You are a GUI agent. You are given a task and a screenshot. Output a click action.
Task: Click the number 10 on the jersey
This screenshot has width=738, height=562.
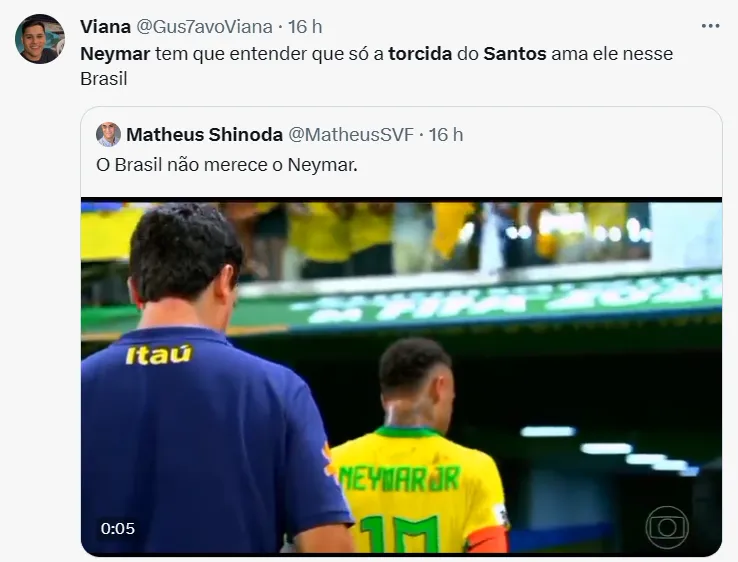[400, 535]
